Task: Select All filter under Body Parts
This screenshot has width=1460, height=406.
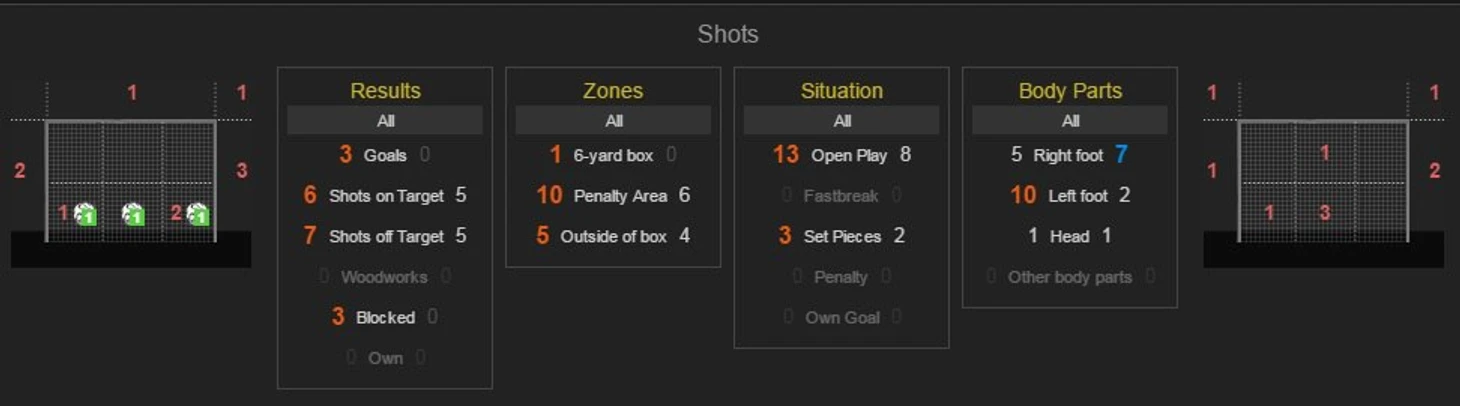Action: 1070,121
